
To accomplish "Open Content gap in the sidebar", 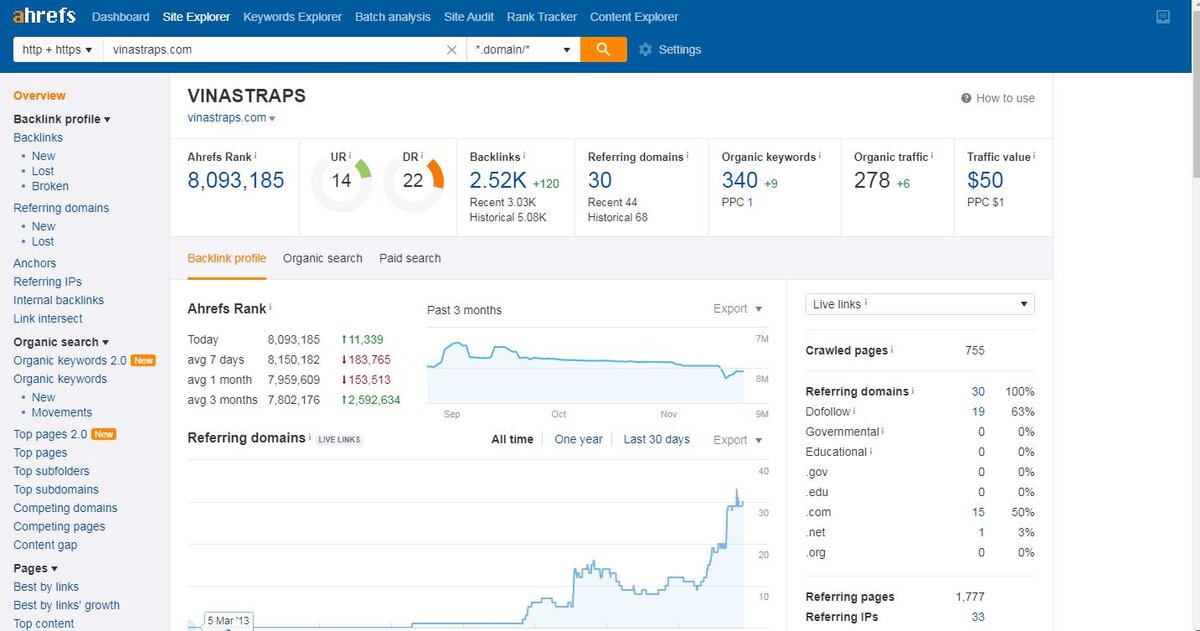I will (x=45, y=545).
